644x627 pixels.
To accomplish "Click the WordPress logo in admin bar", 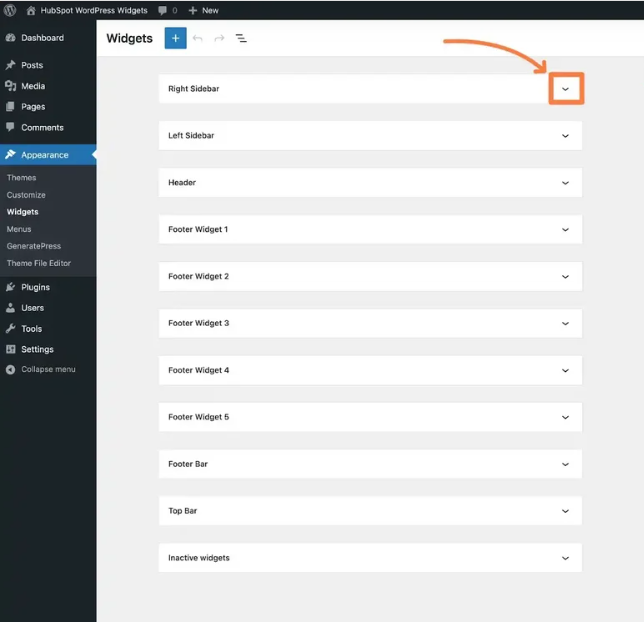I will click(10, 10).
